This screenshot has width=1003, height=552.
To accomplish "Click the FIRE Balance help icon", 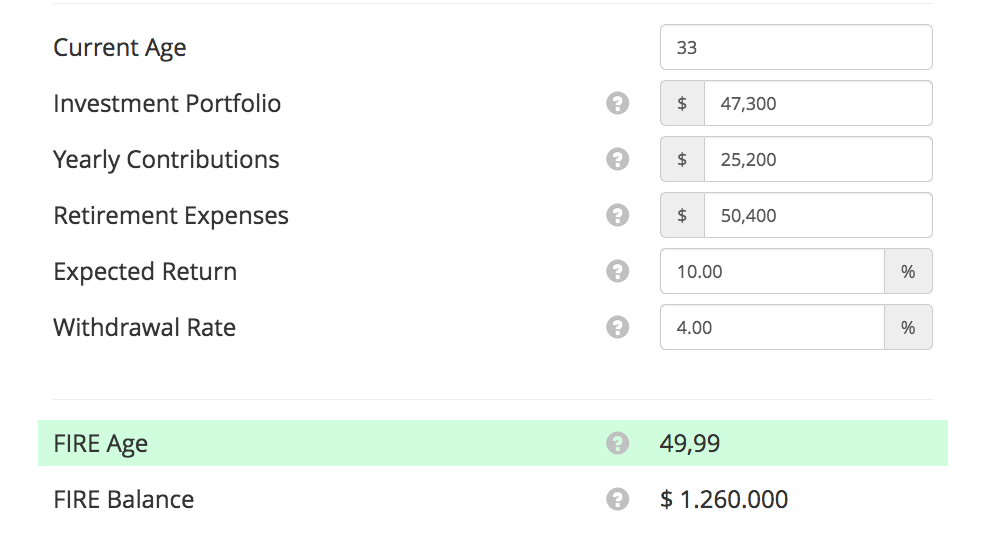I will click(x=618, y=499).
